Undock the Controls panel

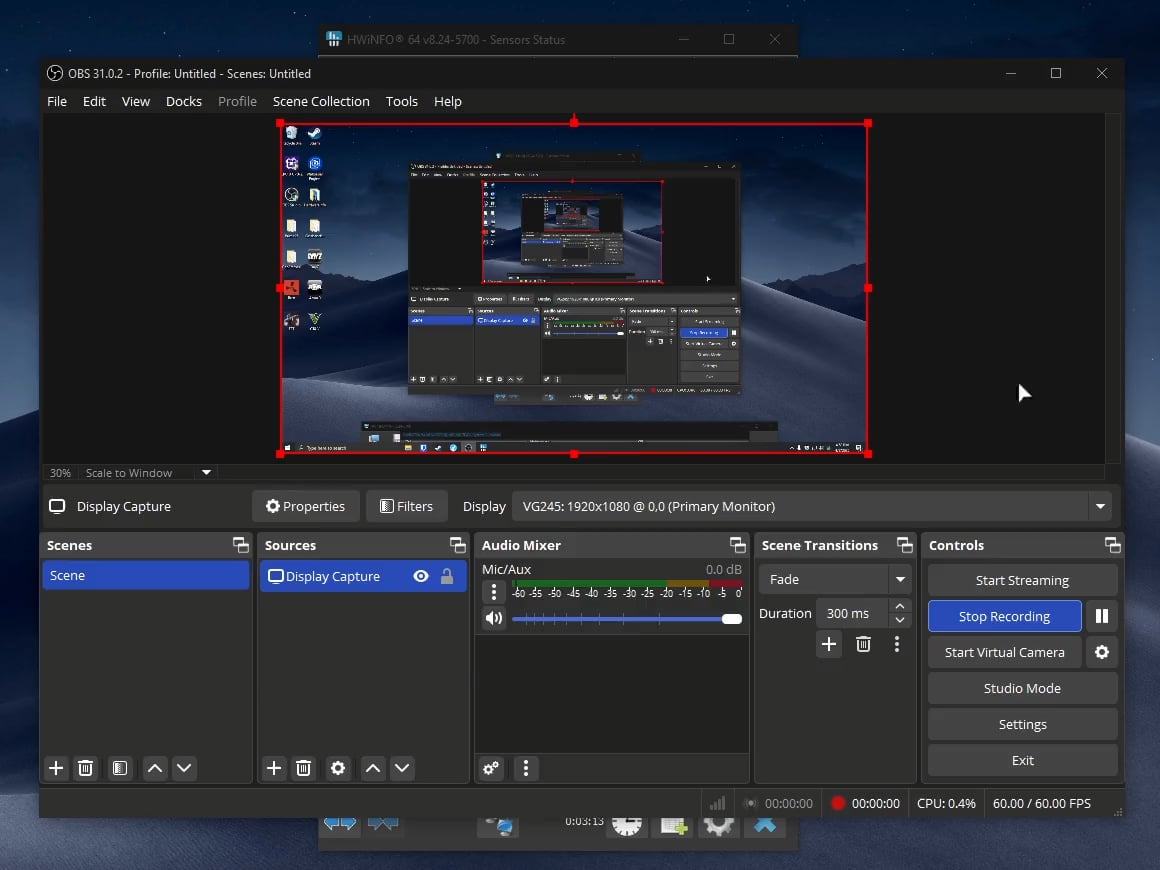click(x=1113, y=545)
